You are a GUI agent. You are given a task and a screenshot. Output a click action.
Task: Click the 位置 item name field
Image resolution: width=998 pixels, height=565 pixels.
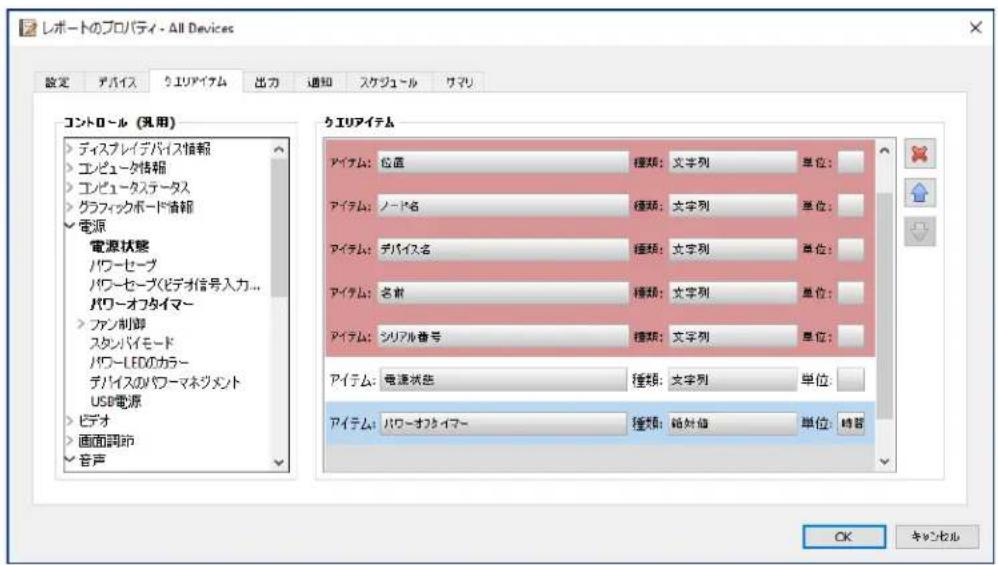point(503,162)
